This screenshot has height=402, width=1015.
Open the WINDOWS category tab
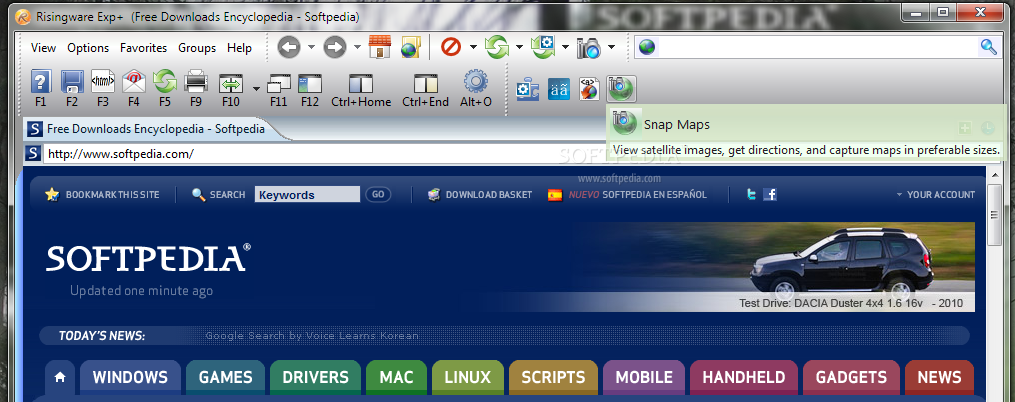[x=130, y=377]
